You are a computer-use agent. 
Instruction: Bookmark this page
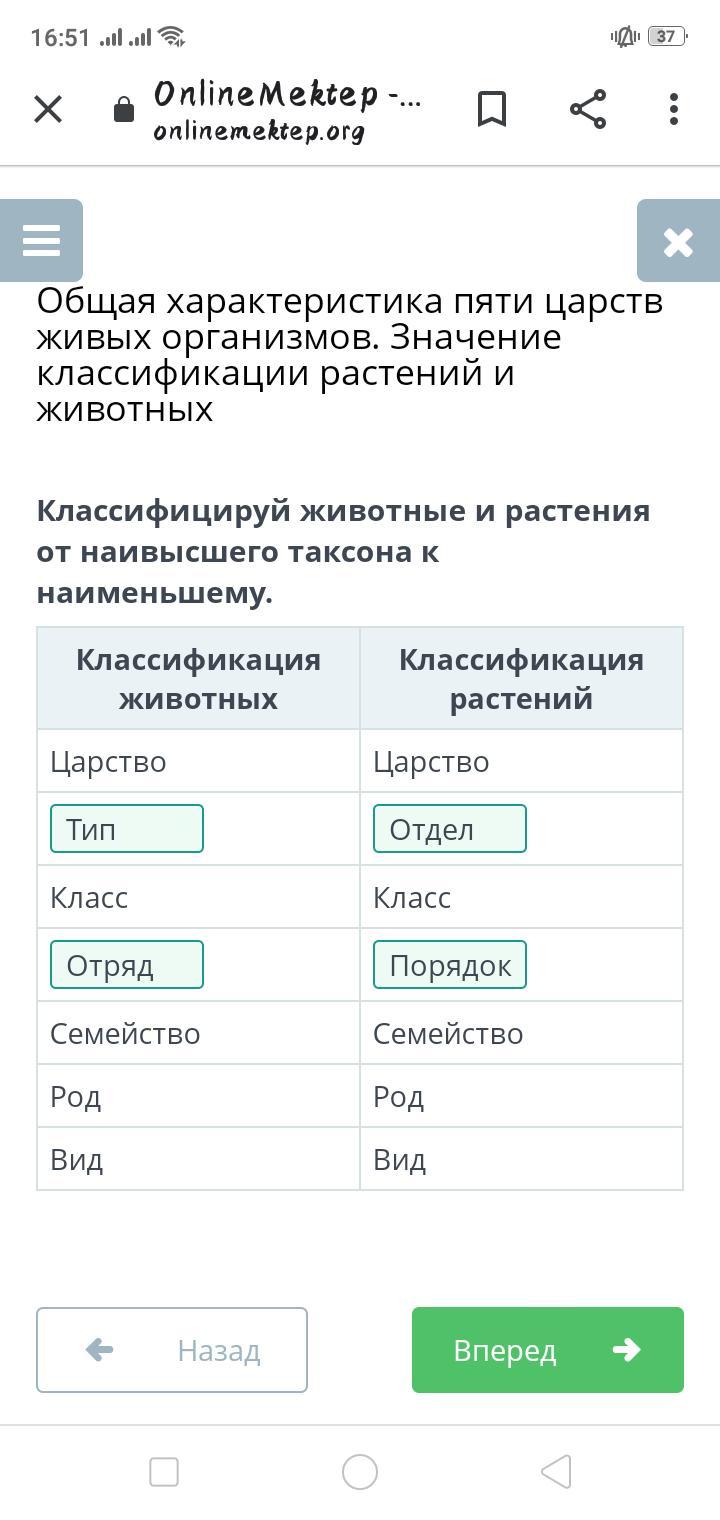(492, 109)
